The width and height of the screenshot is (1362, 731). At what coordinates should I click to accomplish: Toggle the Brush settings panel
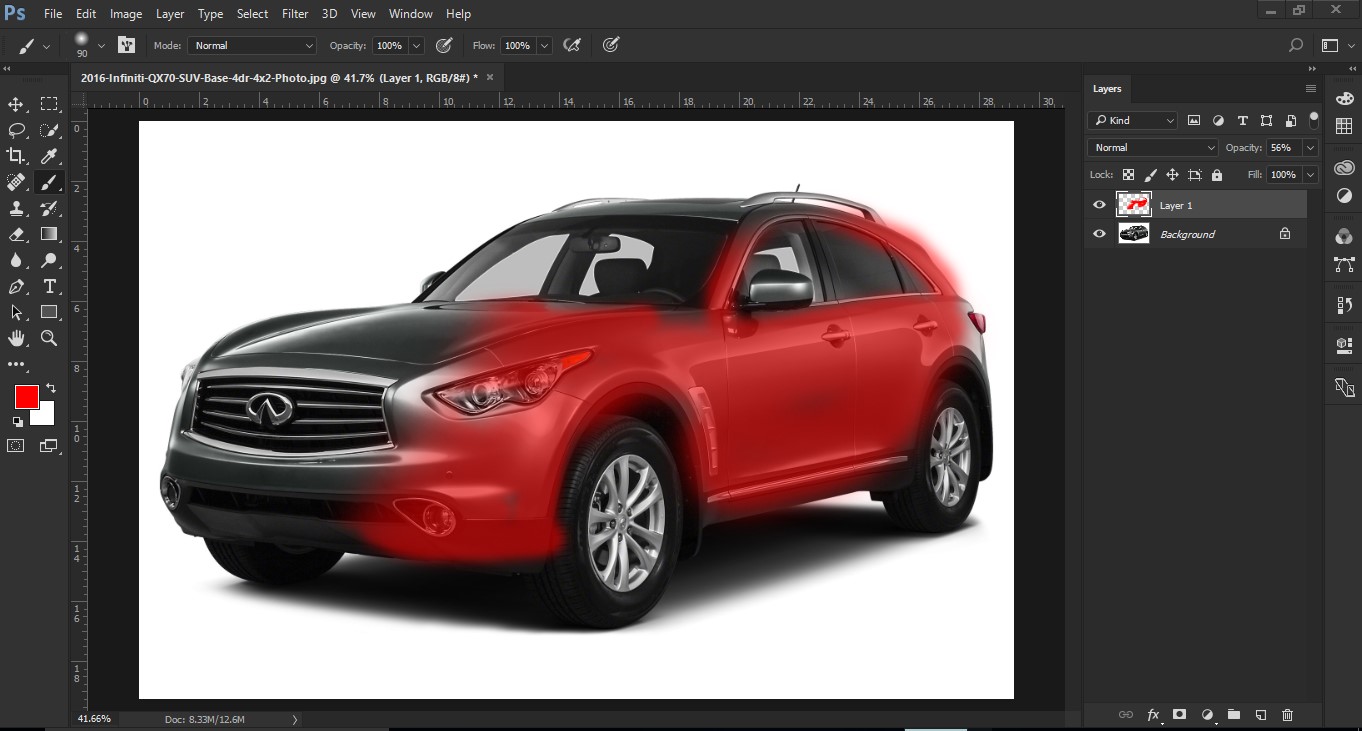(x=126, y=45)
